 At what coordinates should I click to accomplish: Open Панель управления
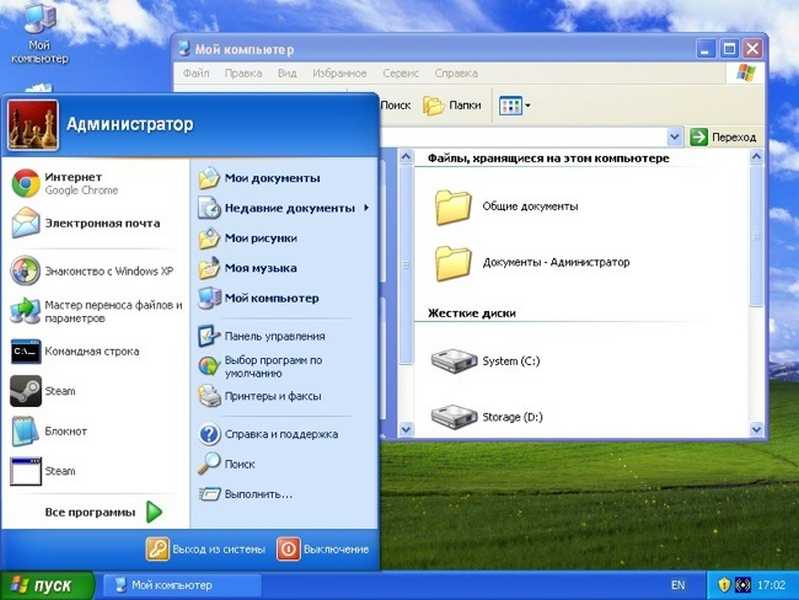tap(262, 336)
